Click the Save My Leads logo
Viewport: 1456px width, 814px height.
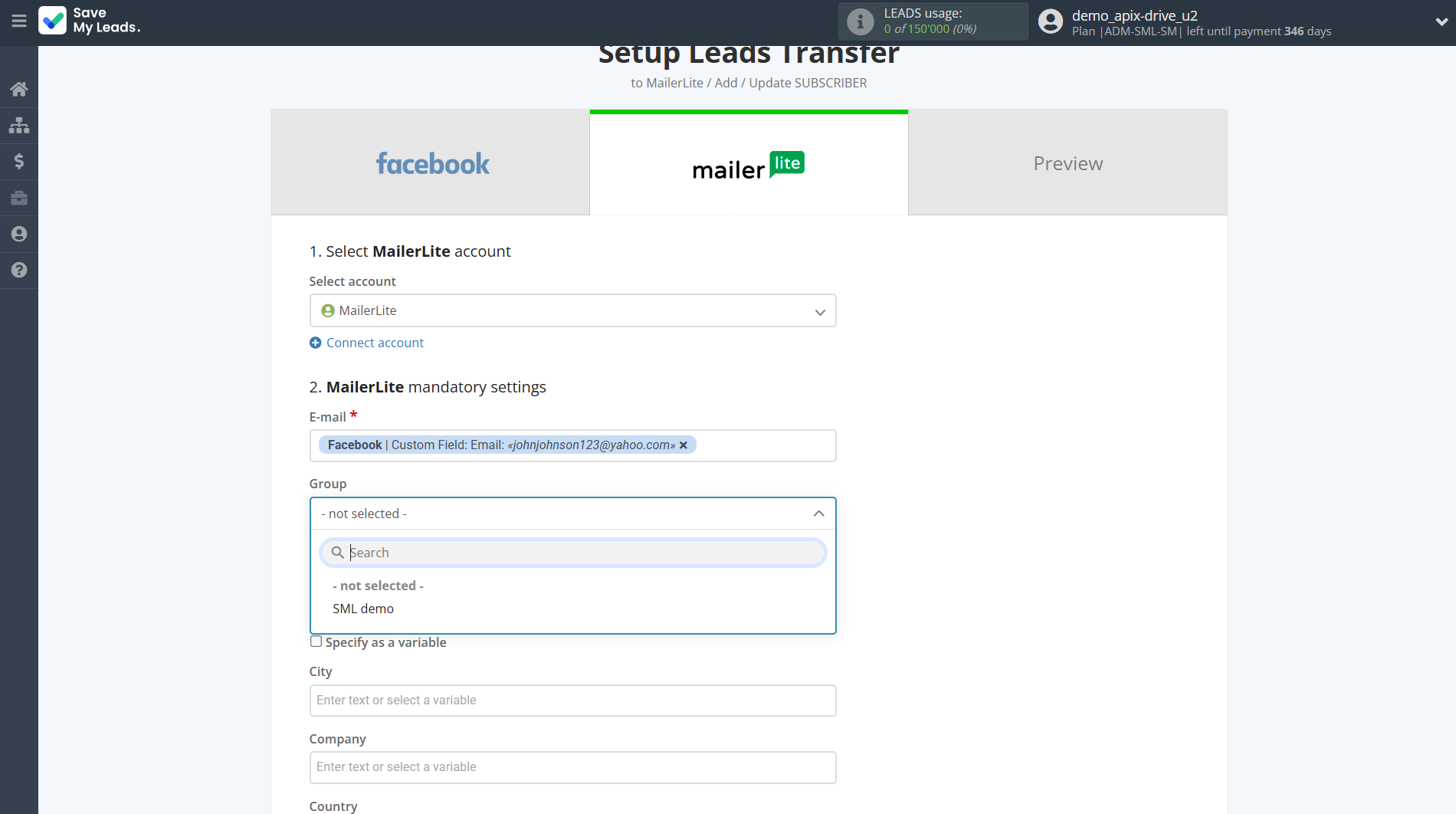pos(90,21)
